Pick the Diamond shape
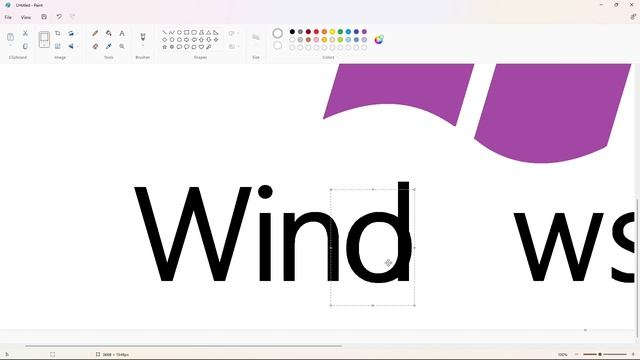Image resolution: width=640 pixels, height=360 pixels. pyautogui.click(x=164, y=40)
